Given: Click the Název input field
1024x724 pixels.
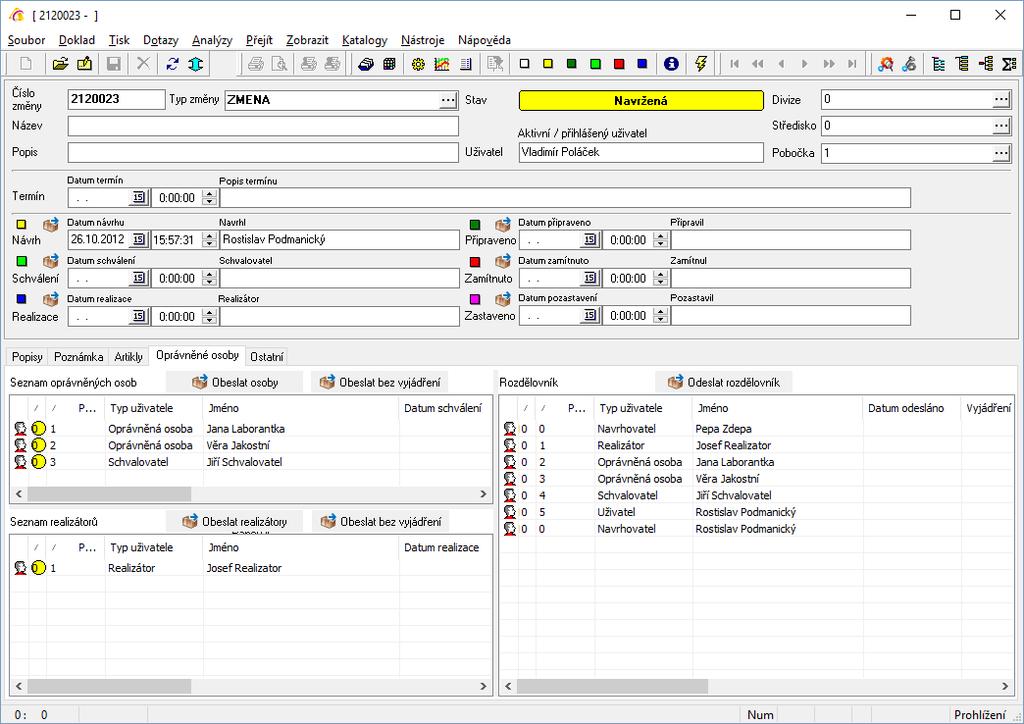Looking at the screenshot, I should (263, 126).
